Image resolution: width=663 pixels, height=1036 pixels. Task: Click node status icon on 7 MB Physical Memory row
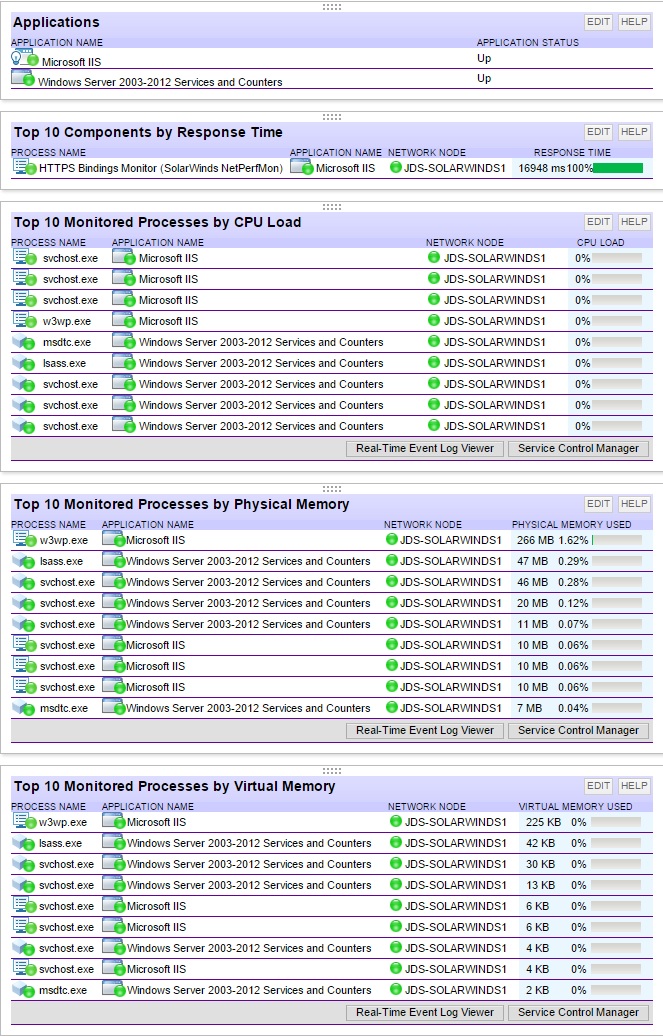[391, 707]
